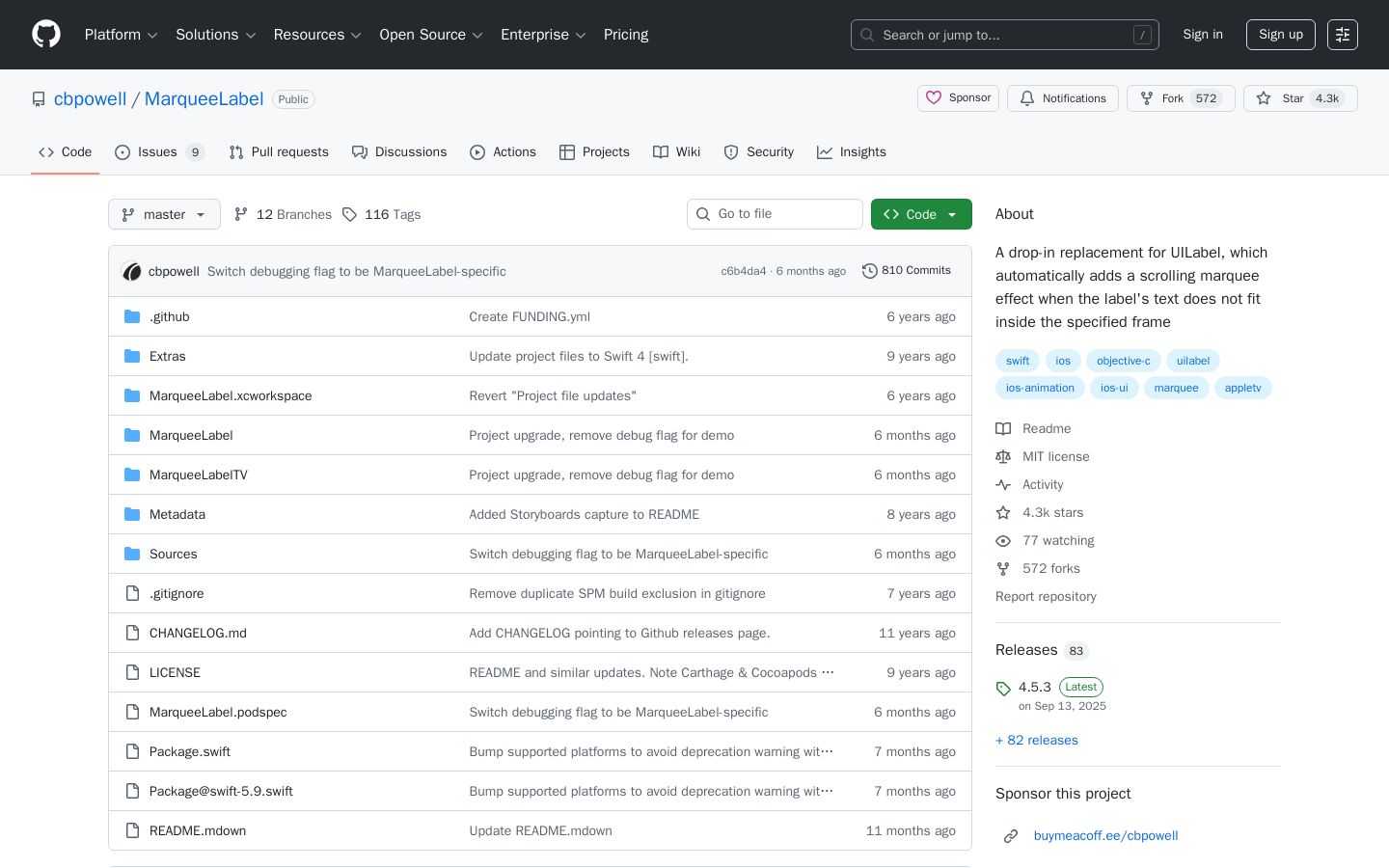Click the commit history clock icon
This screenshot has width=1389, height=868.
870,271
